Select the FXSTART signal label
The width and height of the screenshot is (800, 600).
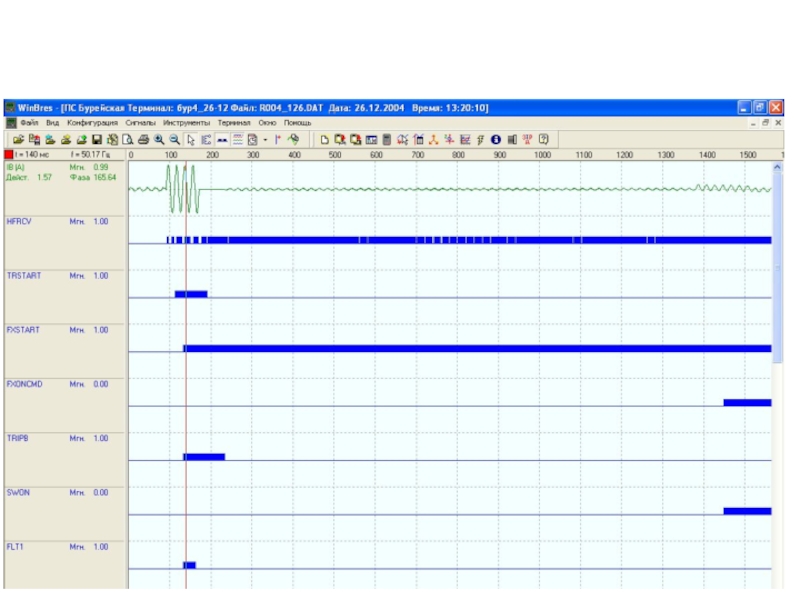(x=23, y=331)
